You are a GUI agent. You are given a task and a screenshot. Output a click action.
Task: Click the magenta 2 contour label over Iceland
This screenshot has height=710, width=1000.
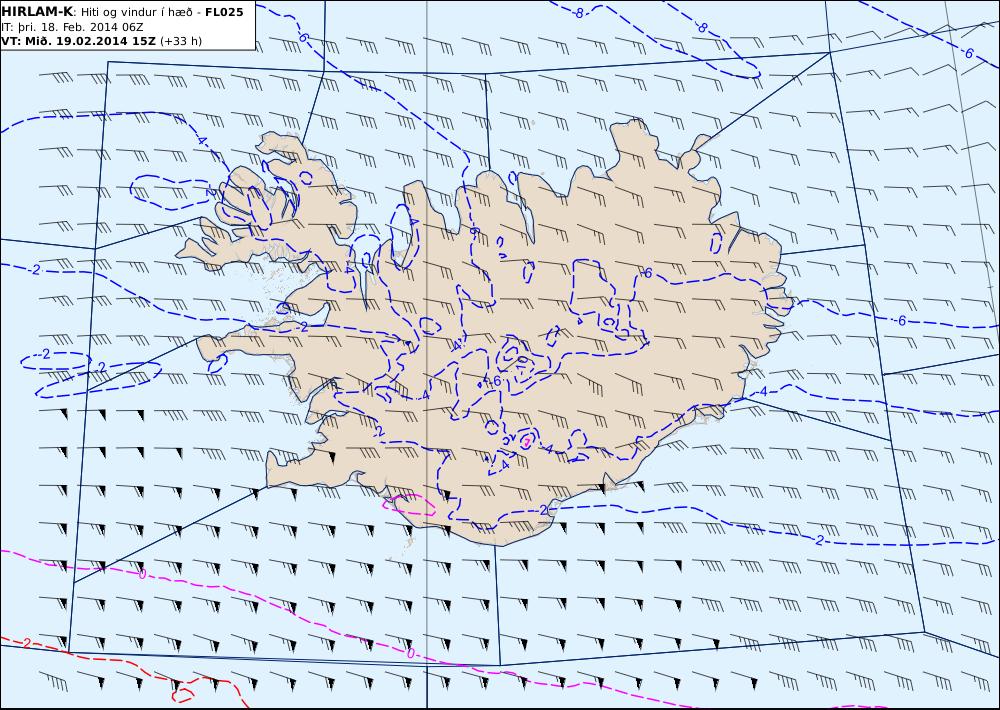527,441
